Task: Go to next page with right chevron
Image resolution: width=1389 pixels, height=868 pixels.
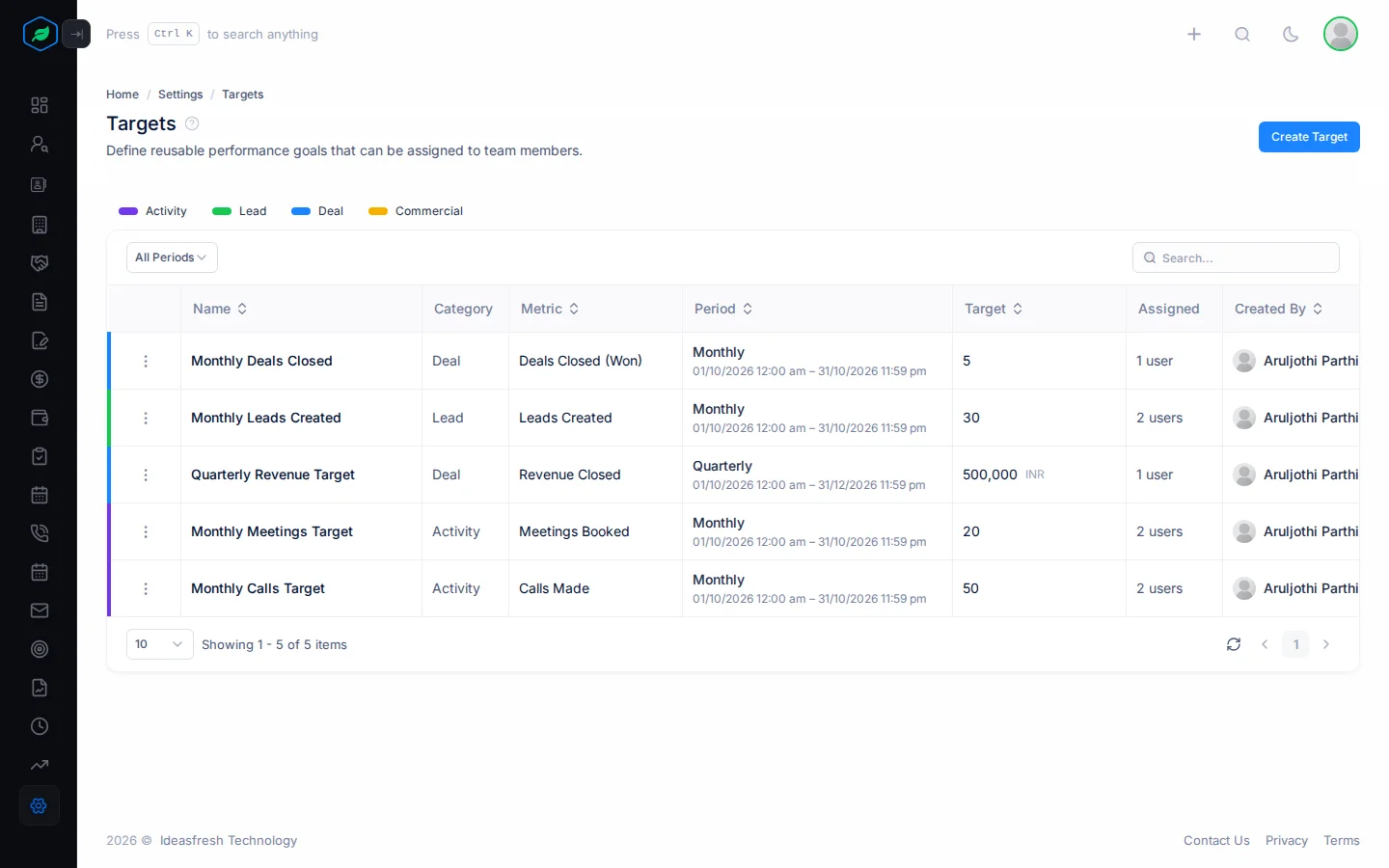Action: [1326, 644]
